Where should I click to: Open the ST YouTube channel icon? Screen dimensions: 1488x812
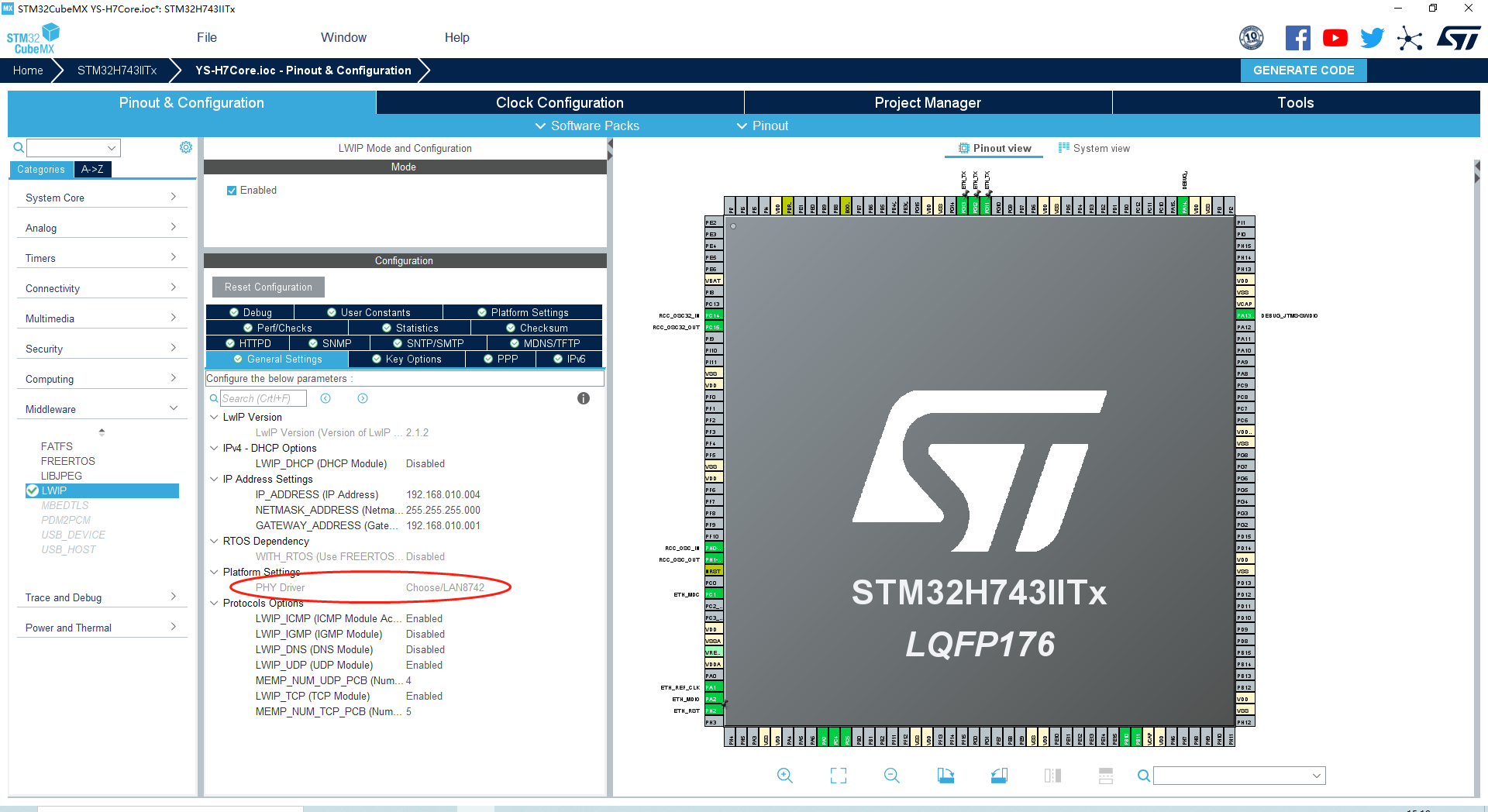coord(1335,38)
